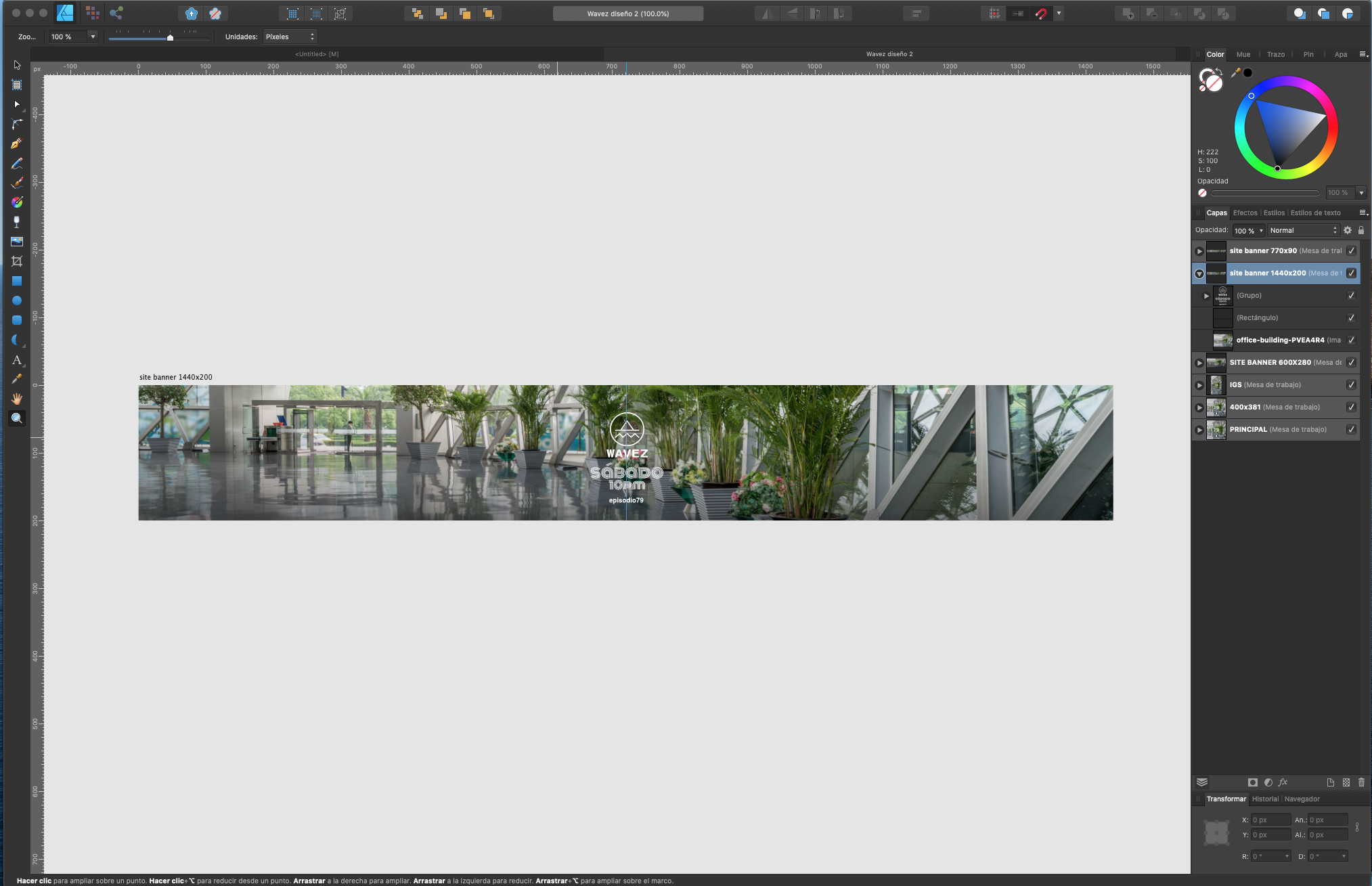The width and height of the screenshot is (1372, 886).
Task: Select the Artistic Text tool
Action: [17, 359]
